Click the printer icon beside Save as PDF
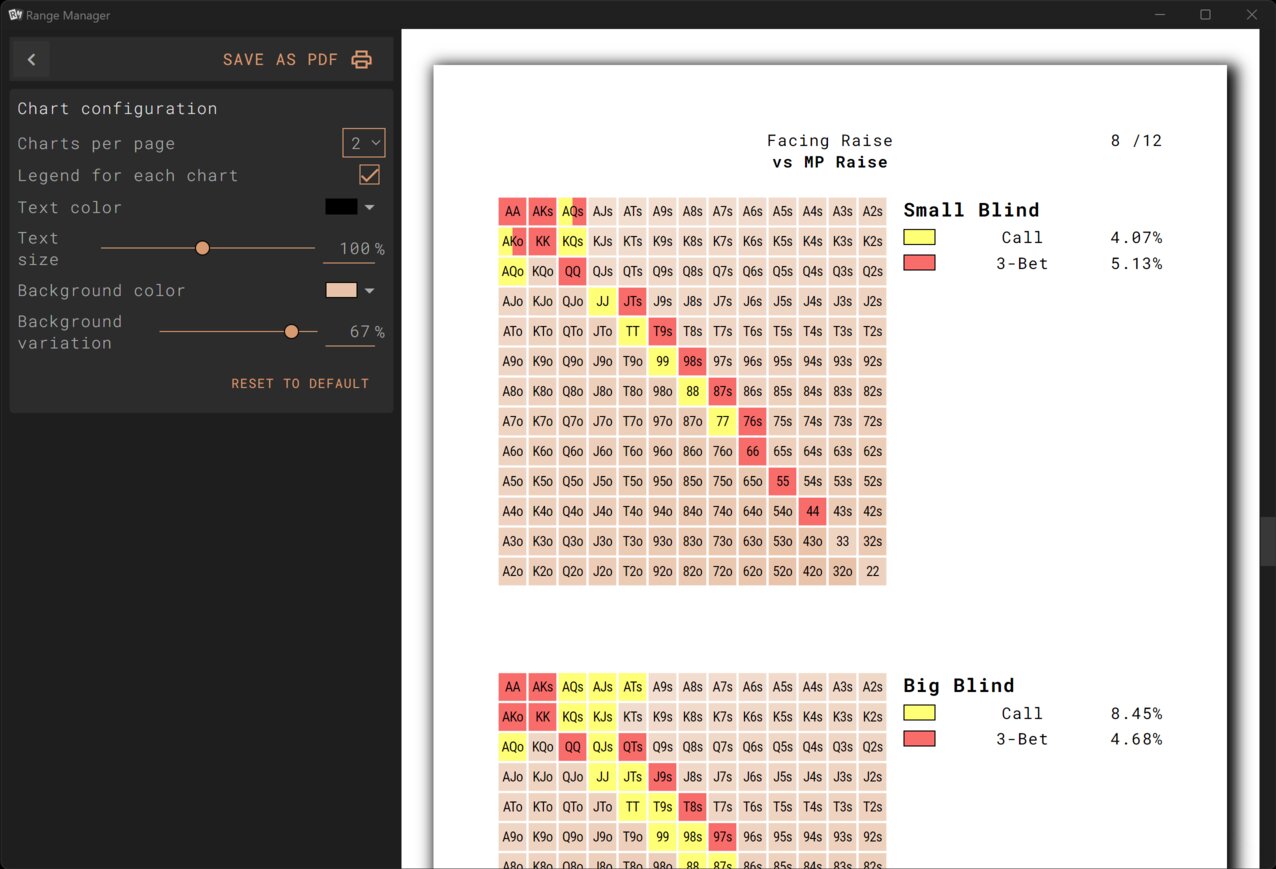The image size is (1276, 869). pos(362,60)
